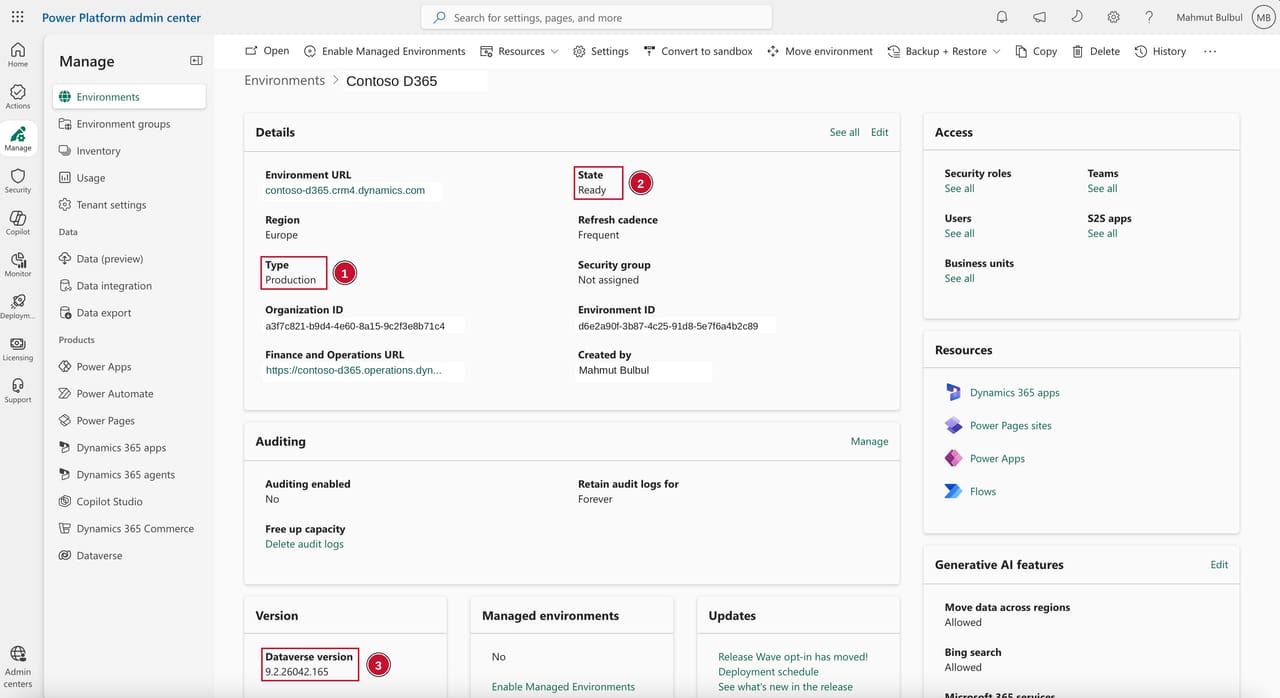Open the Finance and Operations URL link
Screen dimensions: 1280x698
[353, 370]
